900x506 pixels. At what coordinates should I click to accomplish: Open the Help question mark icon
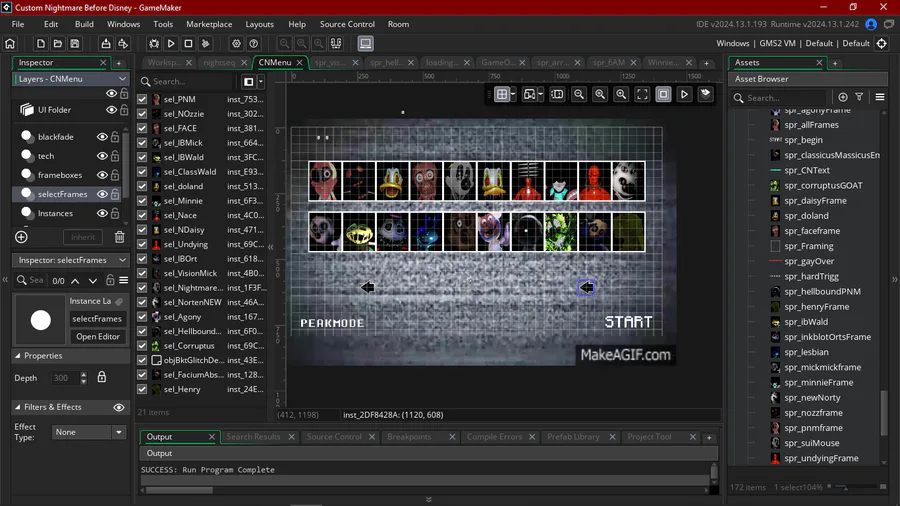253,44
